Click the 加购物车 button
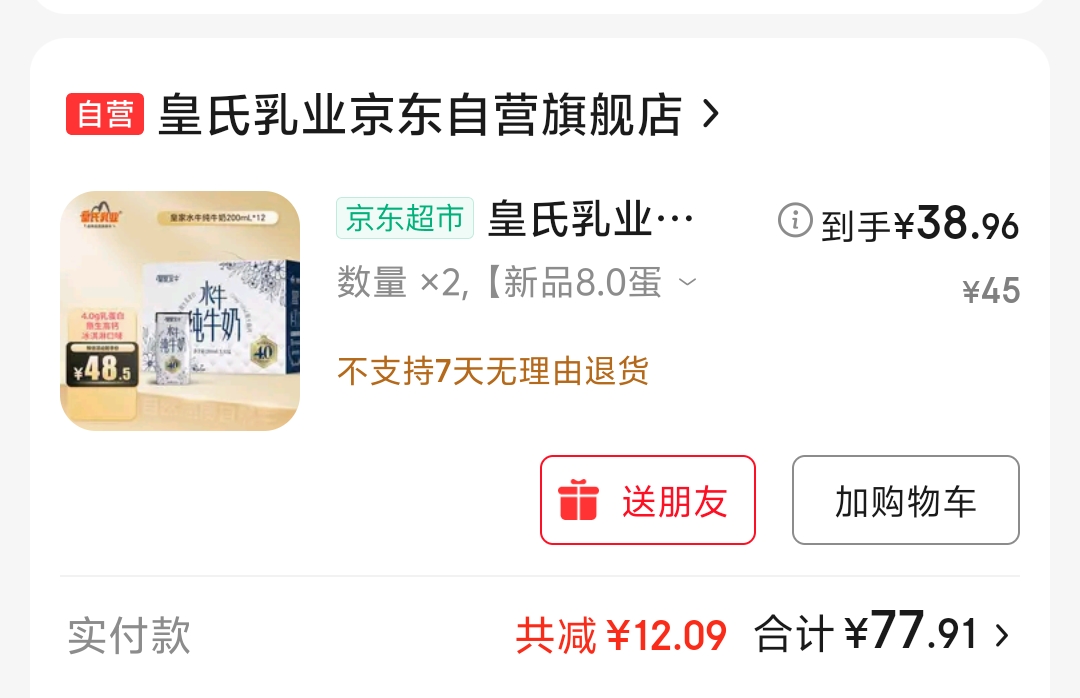 coord(906,500)
